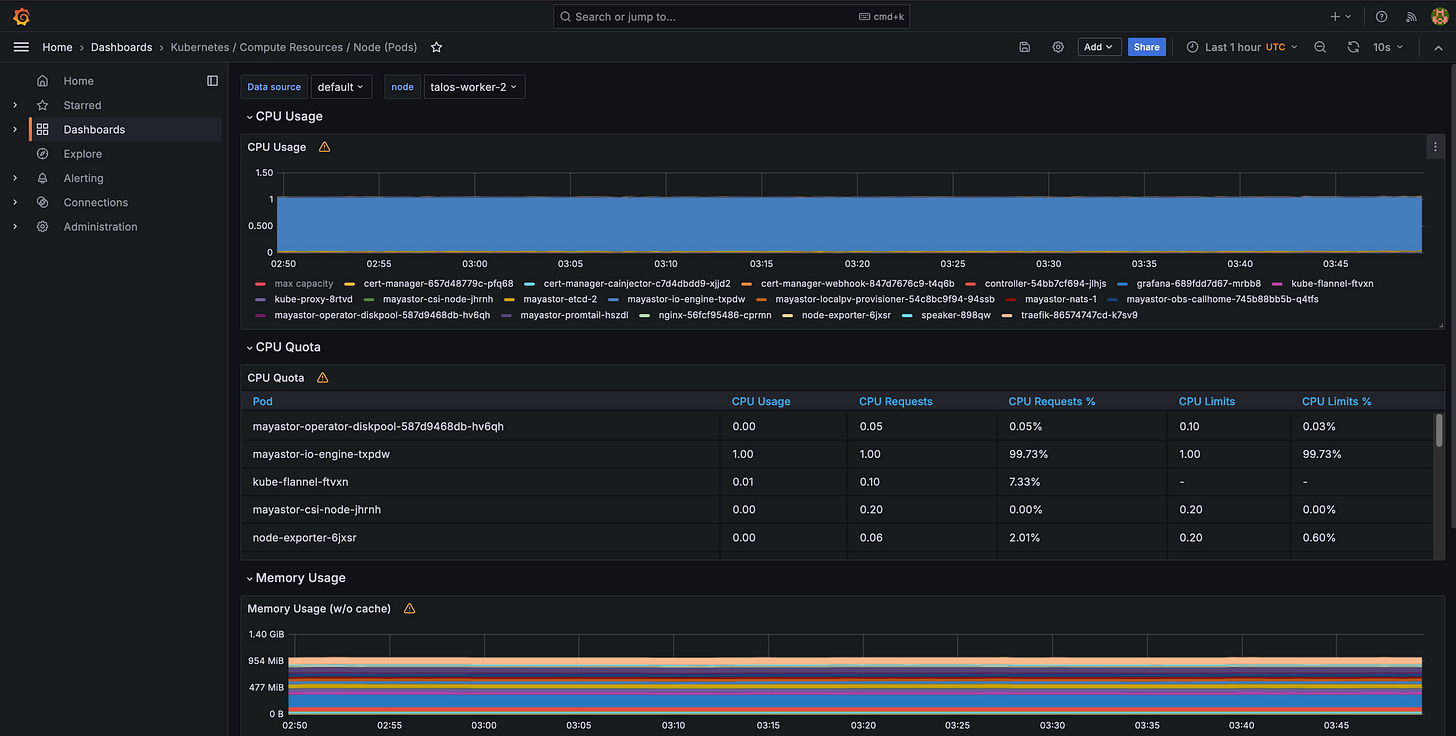Select Alerting in the sidebar menu
Screen dimensions: 1456x736
click(83, 178)
